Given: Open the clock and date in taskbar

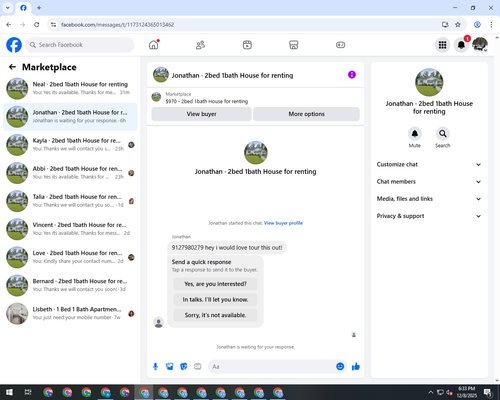Looking at the screenshot, I should (466, 392).
